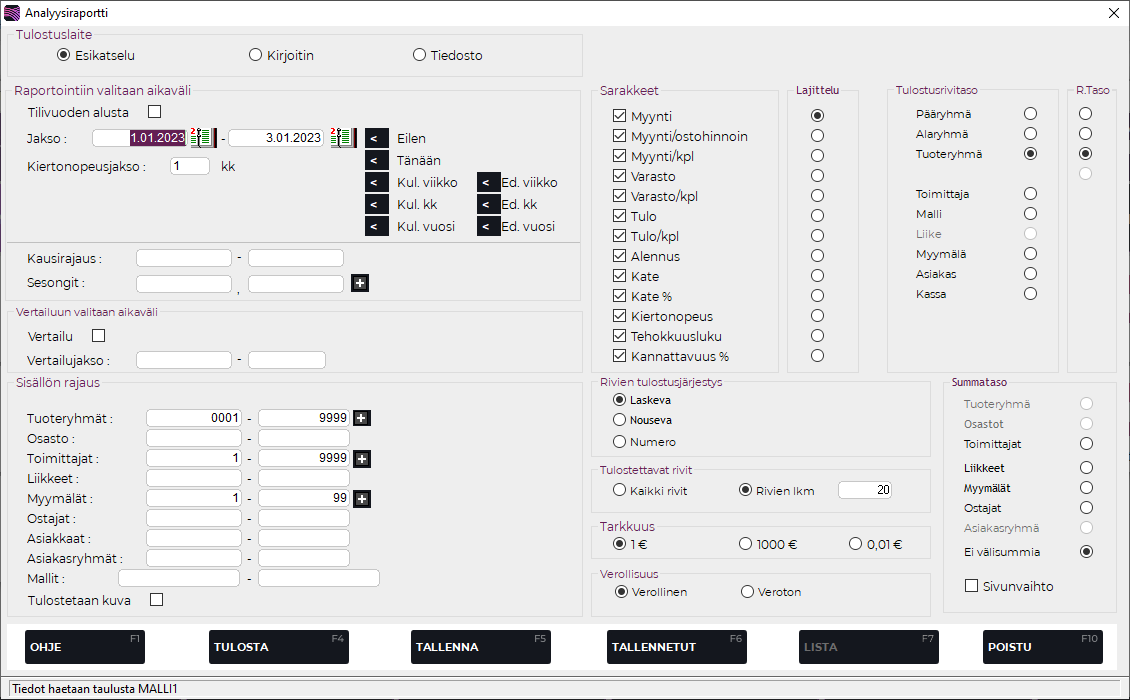
Task: Click arrow button next to Tänään
Action: coord(377,160)
